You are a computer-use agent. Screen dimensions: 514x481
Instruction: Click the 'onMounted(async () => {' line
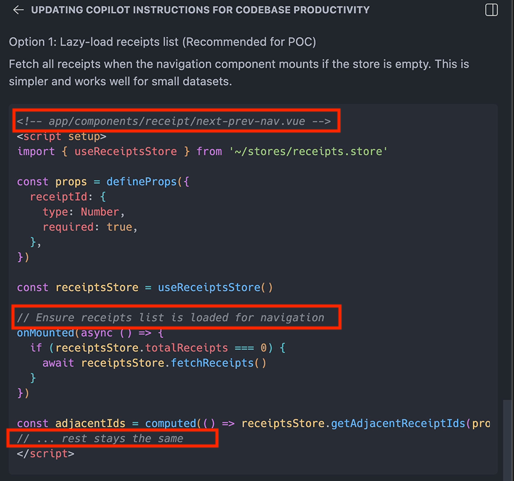pyautogui.click(x=90, y=333)
